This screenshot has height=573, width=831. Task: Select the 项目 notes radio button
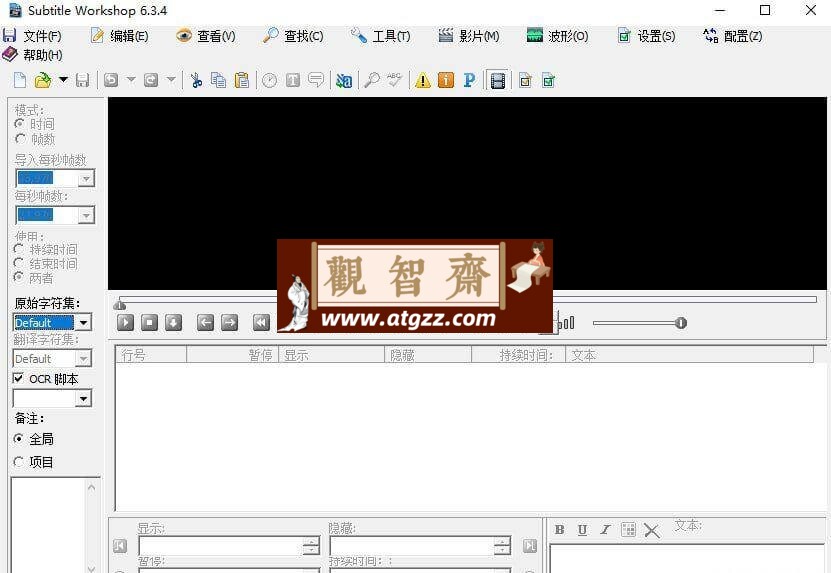19,462
